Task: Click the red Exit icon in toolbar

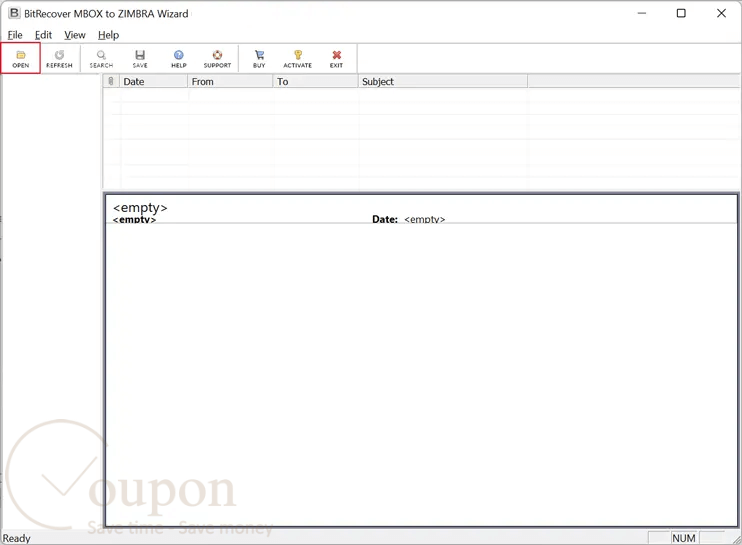Action: pyautogui.click(x=336, y=58)
